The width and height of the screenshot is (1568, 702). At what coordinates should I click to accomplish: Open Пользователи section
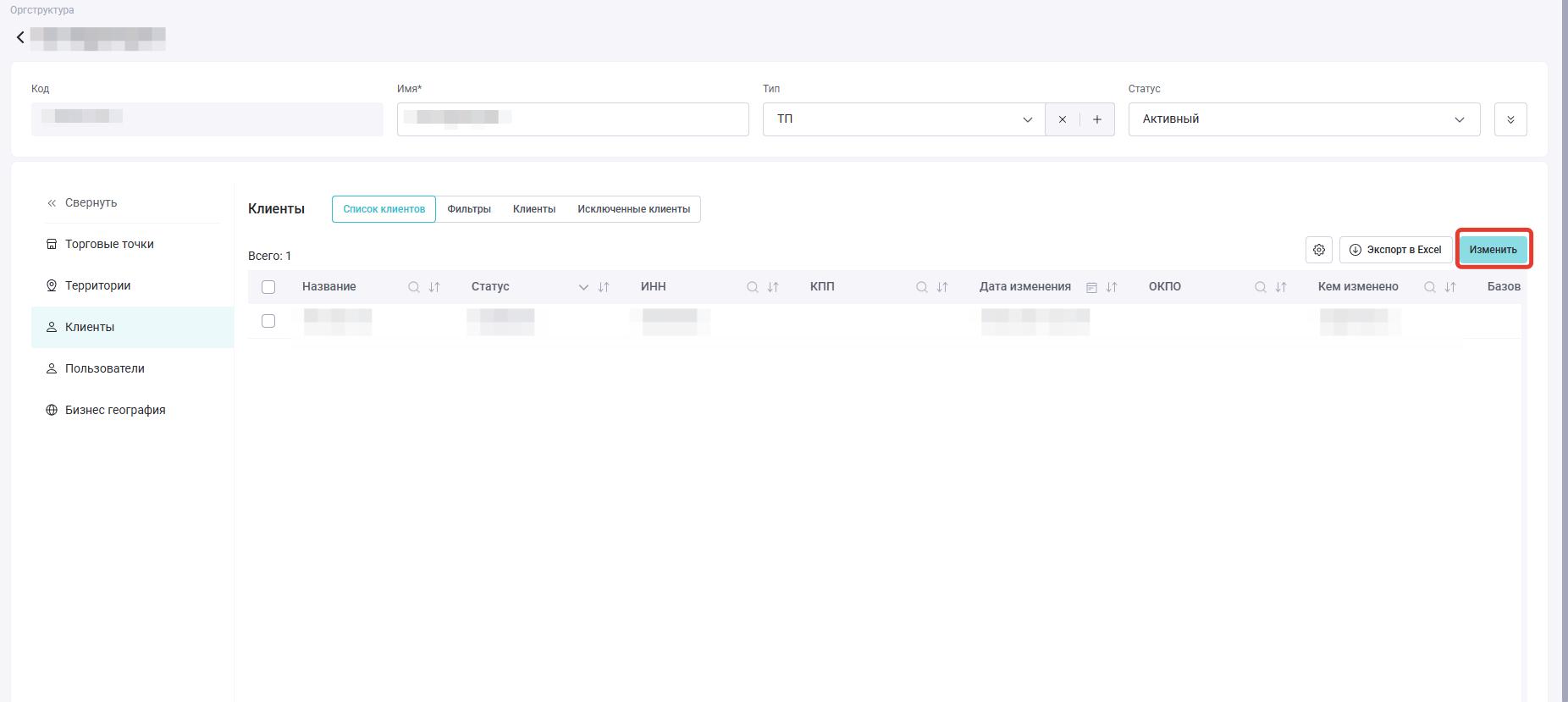coord(132,368)
